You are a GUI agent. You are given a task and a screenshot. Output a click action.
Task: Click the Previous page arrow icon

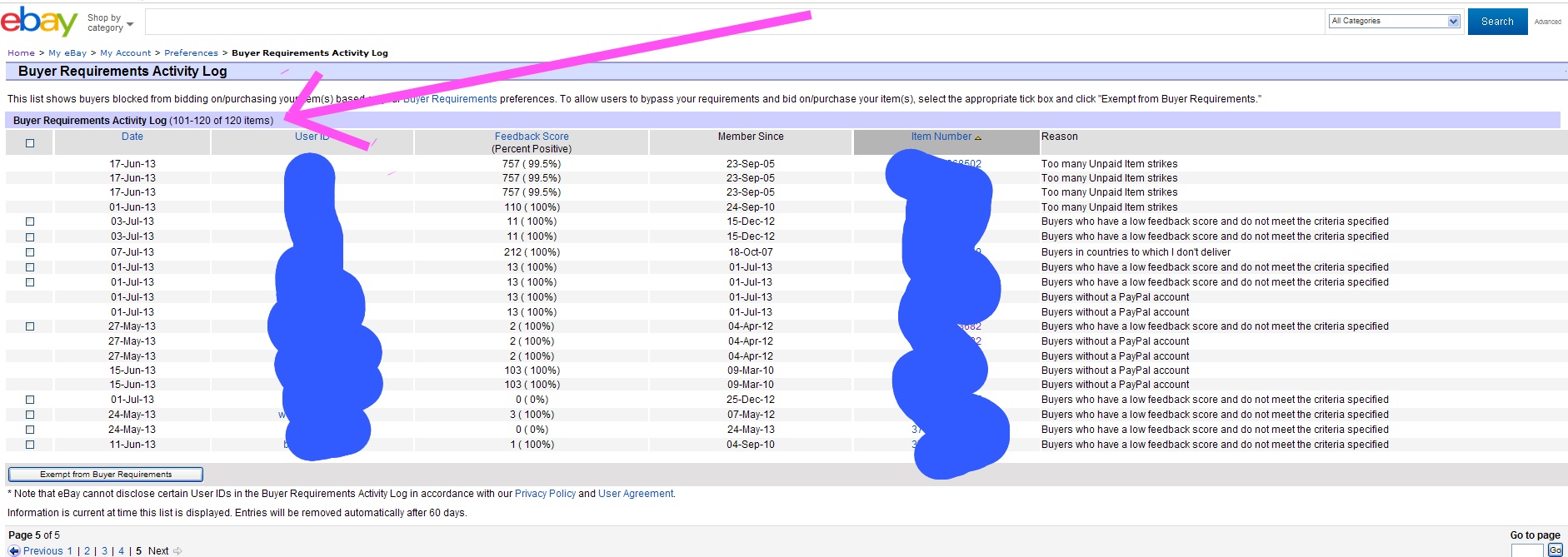pyautogui.click(x=14, y=551)
